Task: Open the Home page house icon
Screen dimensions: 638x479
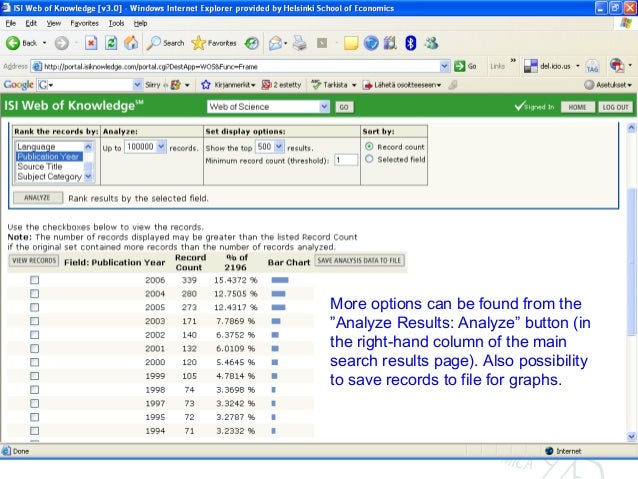Action: coord(131,43)
